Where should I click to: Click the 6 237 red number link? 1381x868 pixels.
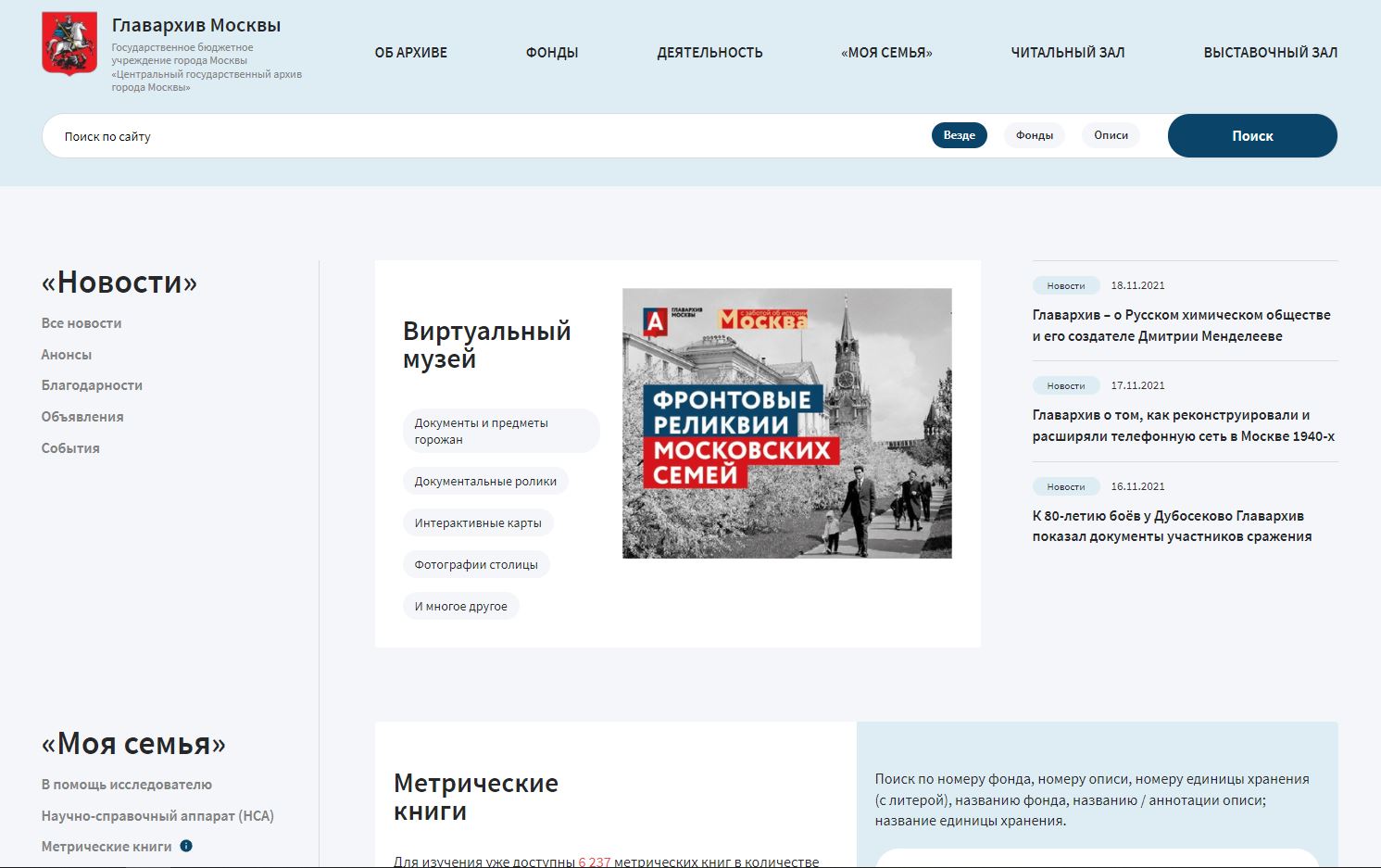(595, 862)
